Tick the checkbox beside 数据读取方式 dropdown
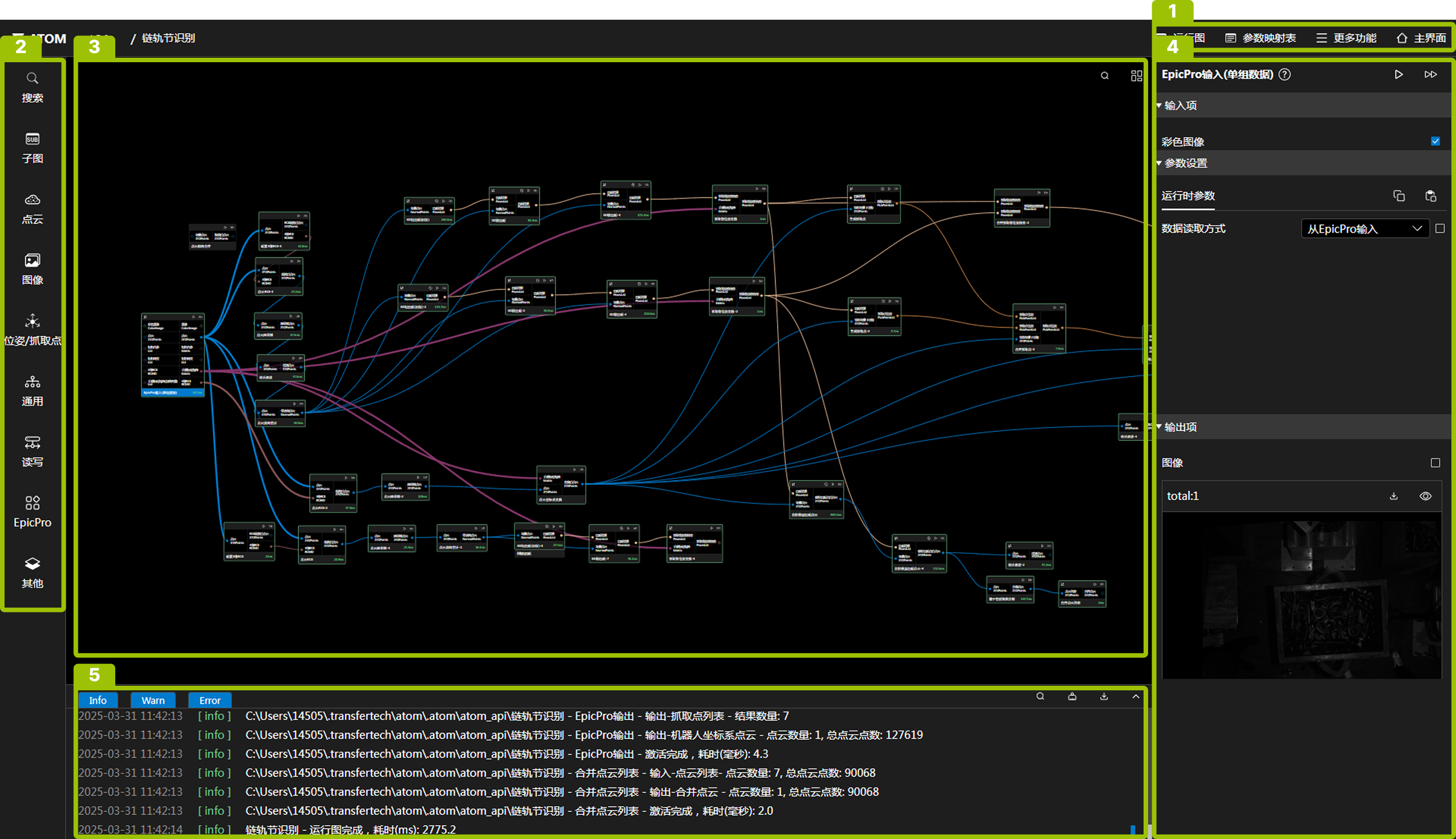The height and width of the screenshot is (839, 1456). pos(1440,229)
